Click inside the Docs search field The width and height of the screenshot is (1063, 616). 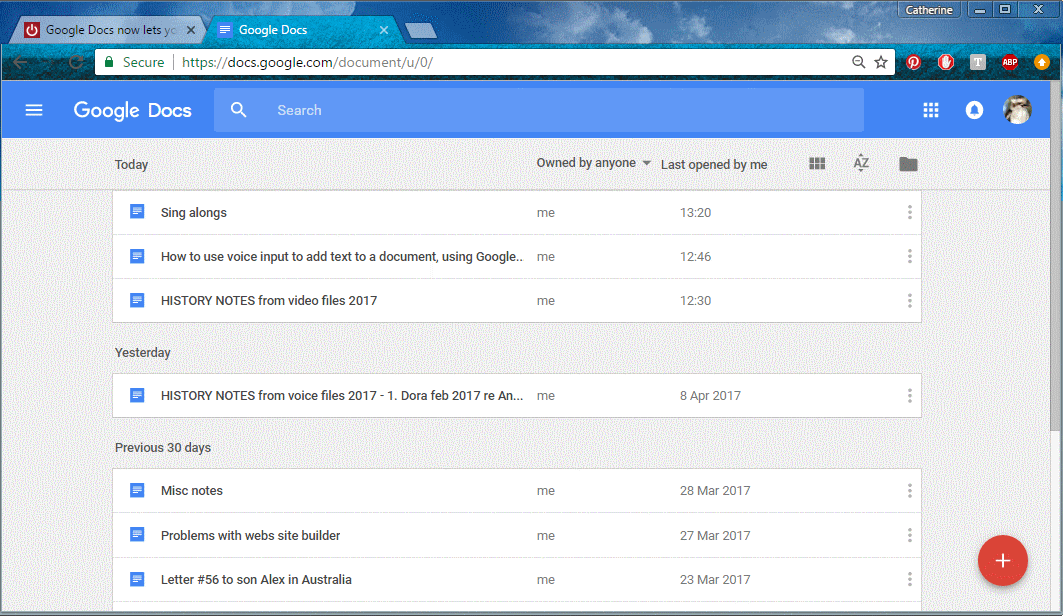point(540,110)
